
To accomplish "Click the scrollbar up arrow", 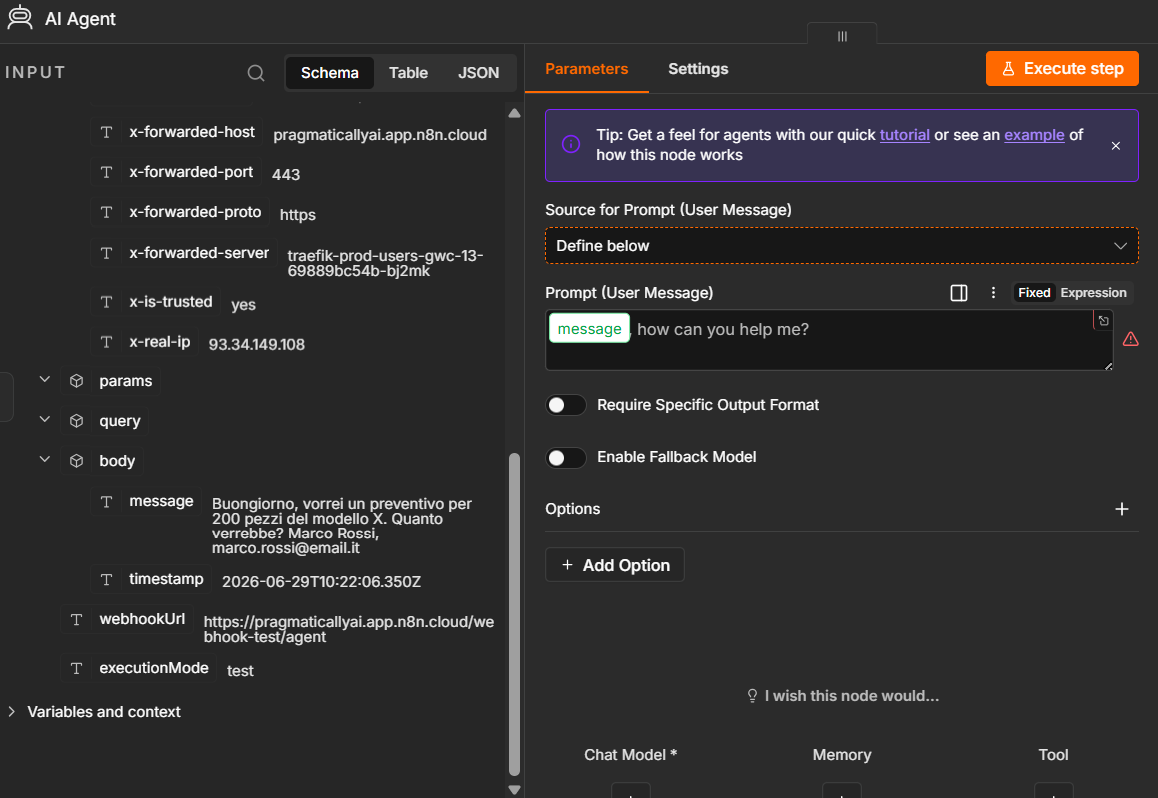I will (514, 114).
